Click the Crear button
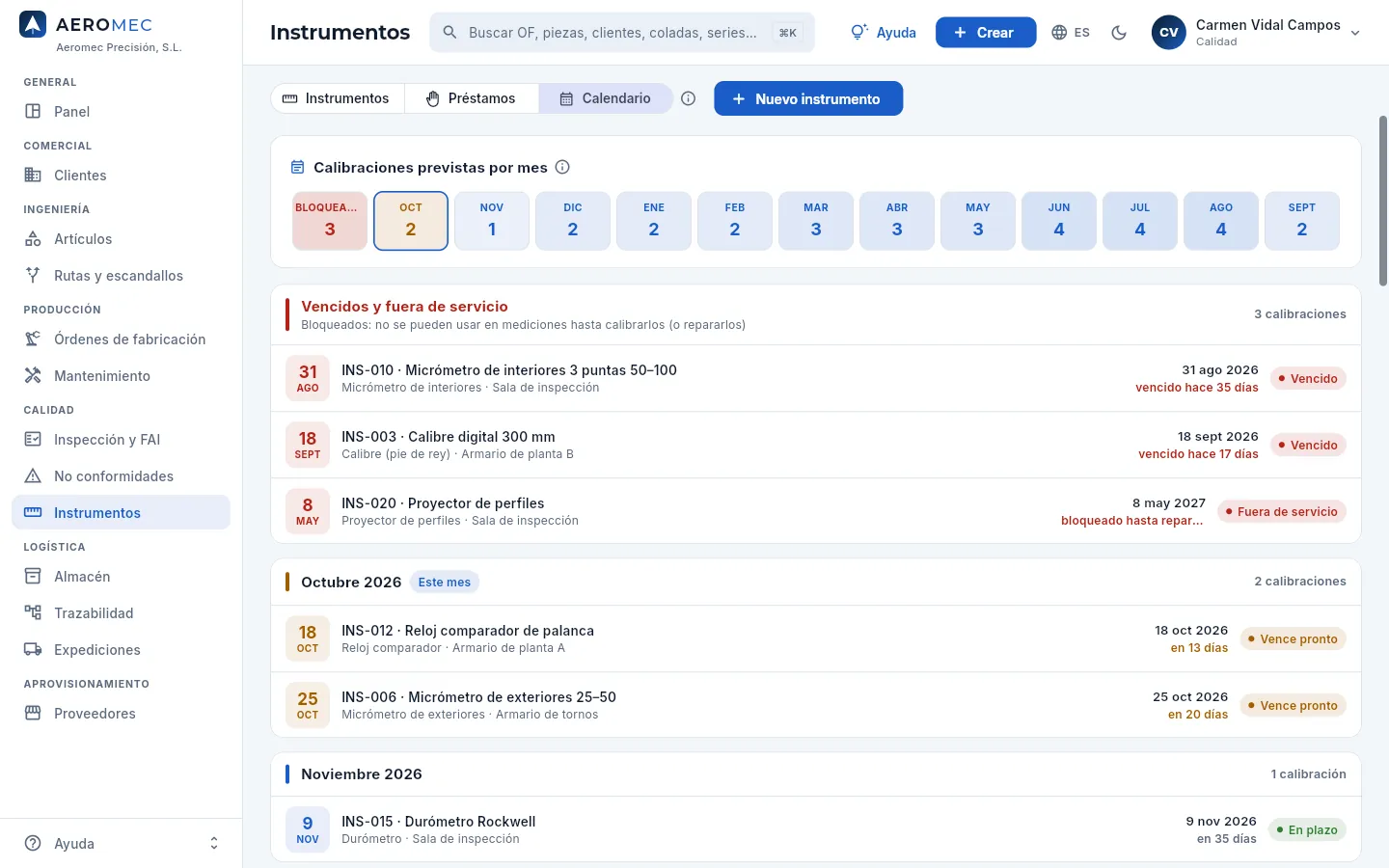Image resolution: width=1389 pixels, height=868 pixels. 986,32
